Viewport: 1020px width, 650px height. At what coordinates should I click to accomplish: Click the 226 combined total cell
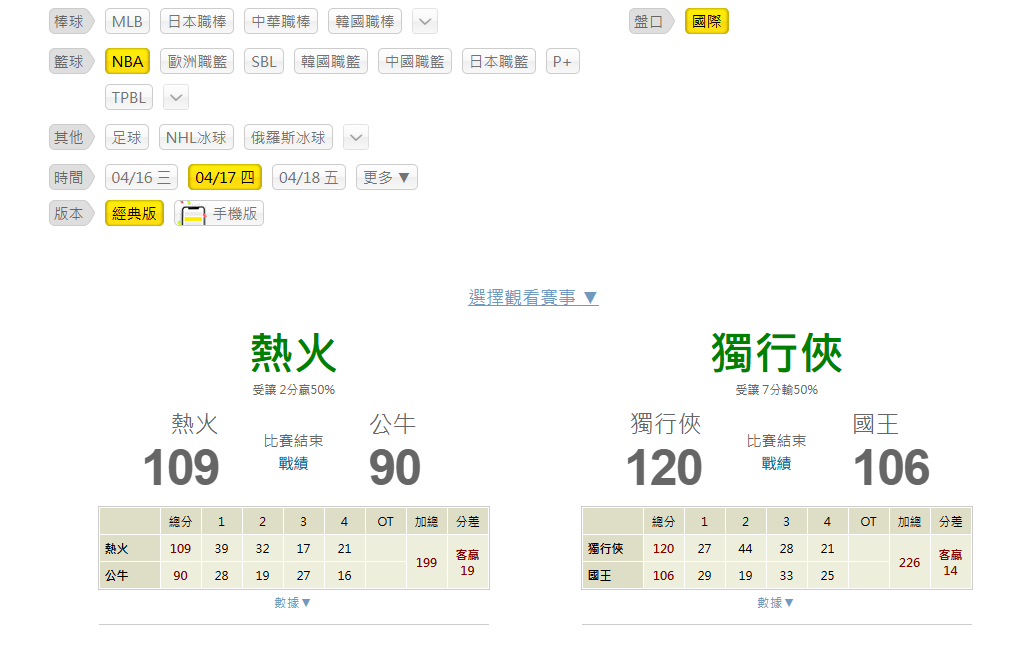tap(909, 562)
